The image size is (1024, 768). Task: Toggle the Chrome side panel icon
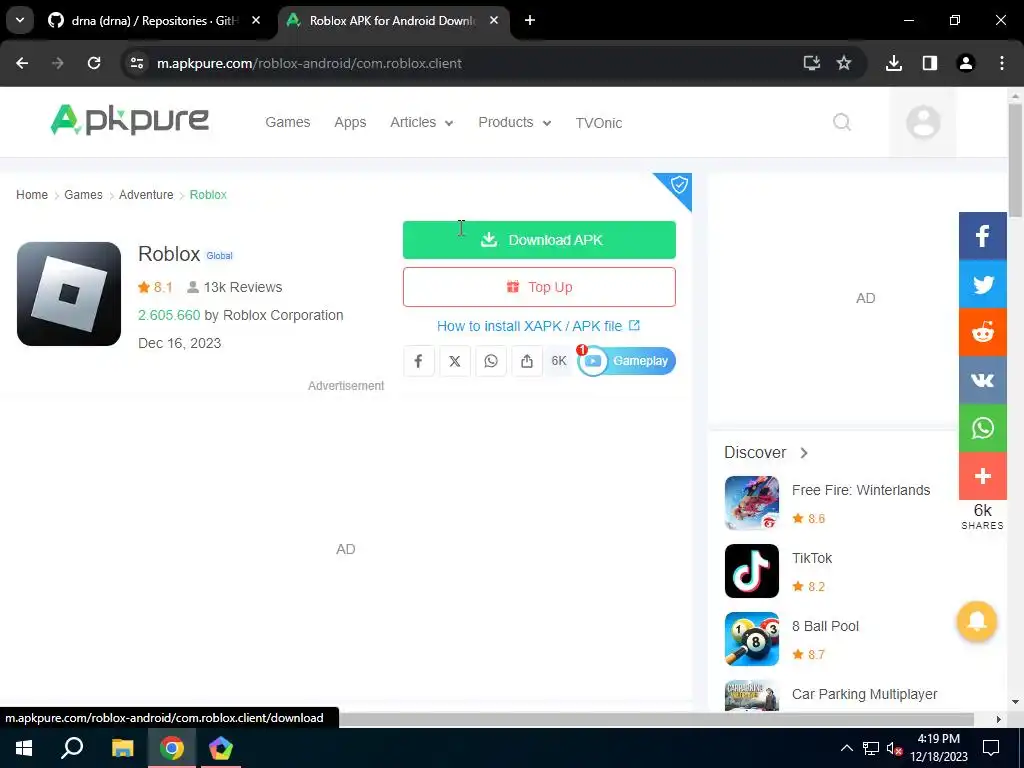pos(929,63)
